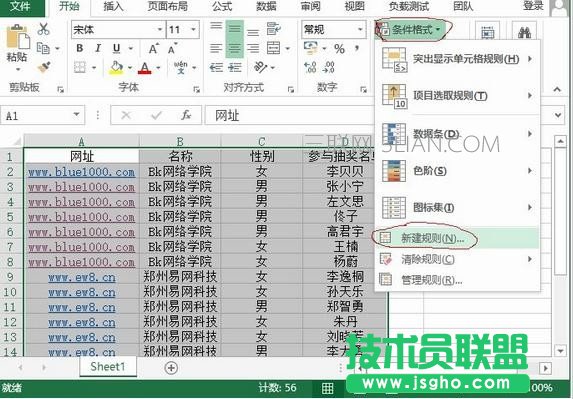Image resolution: width=573 pixels, height=399 pixels.
Task: Apply comma style
Action: coord(357,48)
